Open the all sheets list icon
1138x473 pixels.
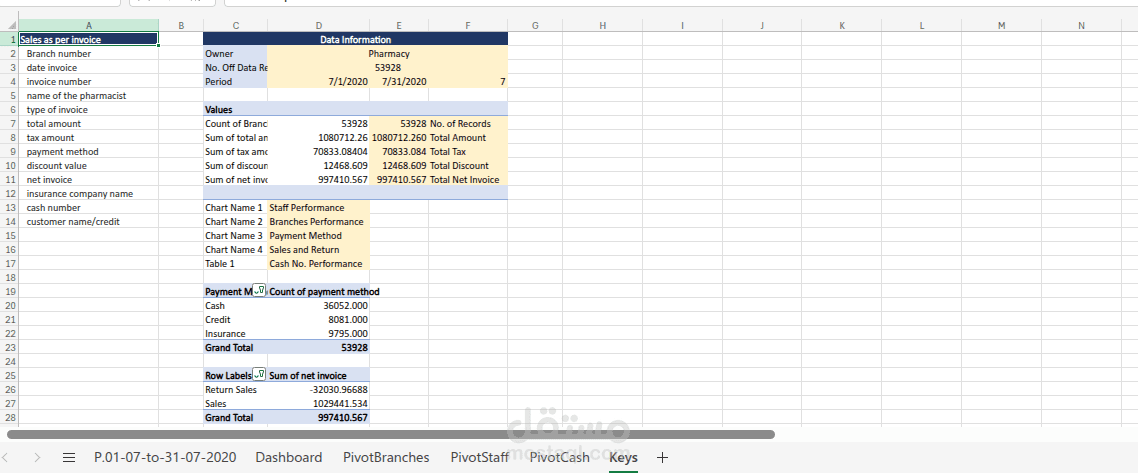pos(69,458)
